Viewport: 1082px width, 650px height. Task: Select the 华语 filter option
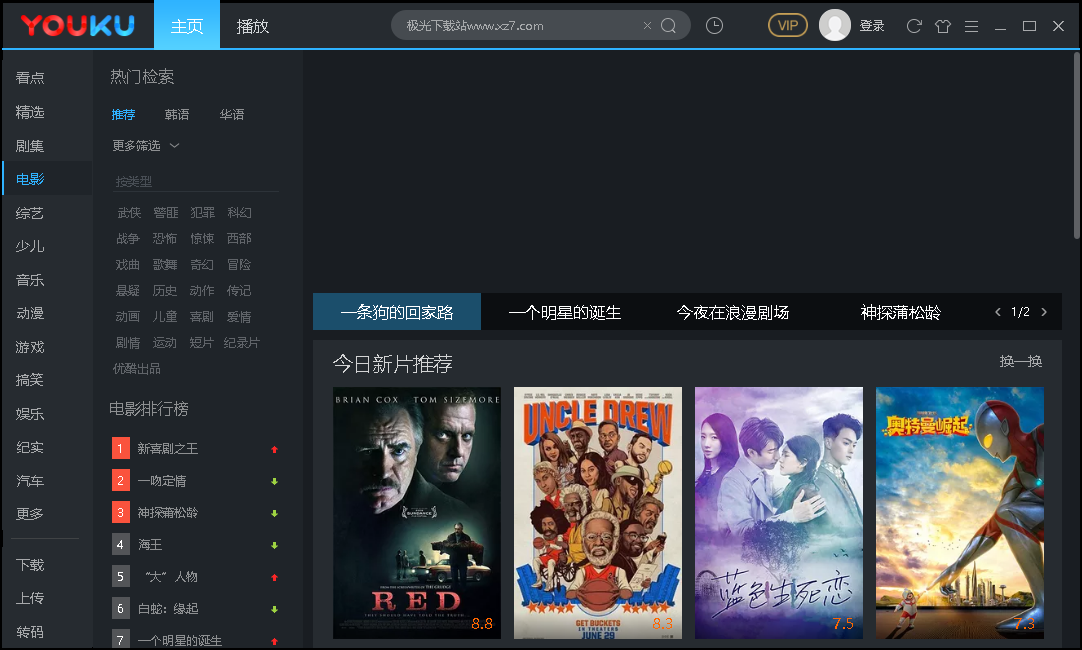232,115
